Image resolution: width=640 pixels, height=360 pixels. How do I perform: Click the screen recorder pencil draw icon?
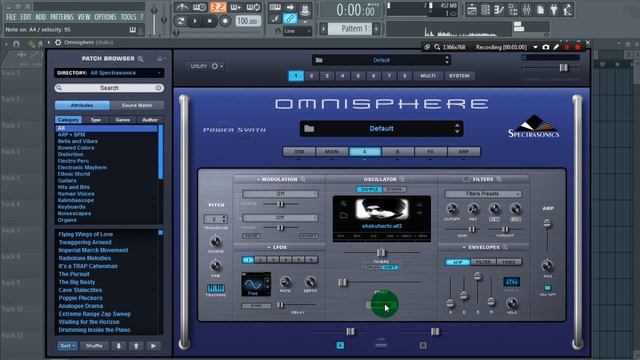[556, 47]
